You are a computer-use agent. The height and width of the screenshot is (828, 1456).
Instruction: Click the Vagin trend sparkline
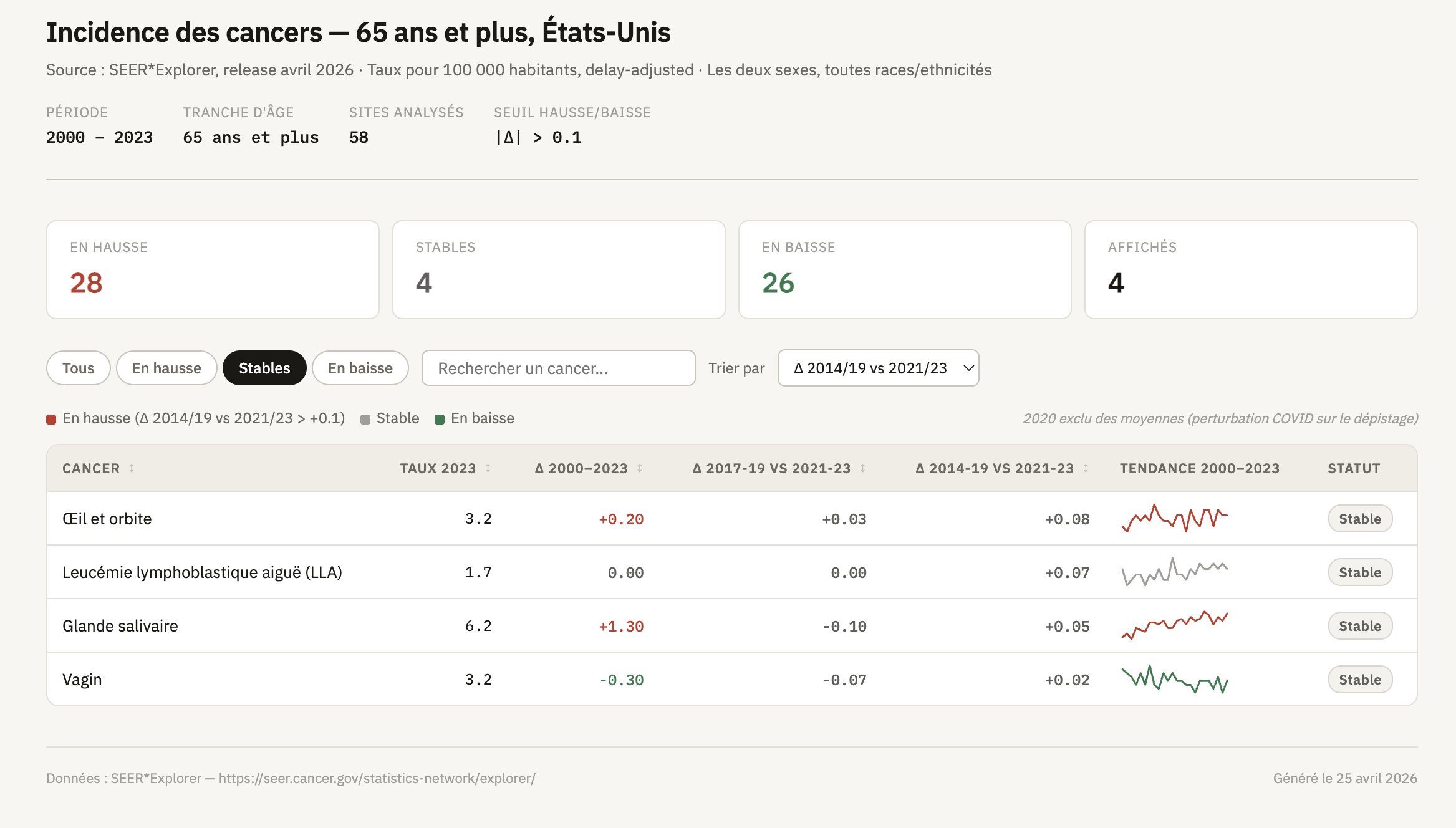(x=1174, y=679)
